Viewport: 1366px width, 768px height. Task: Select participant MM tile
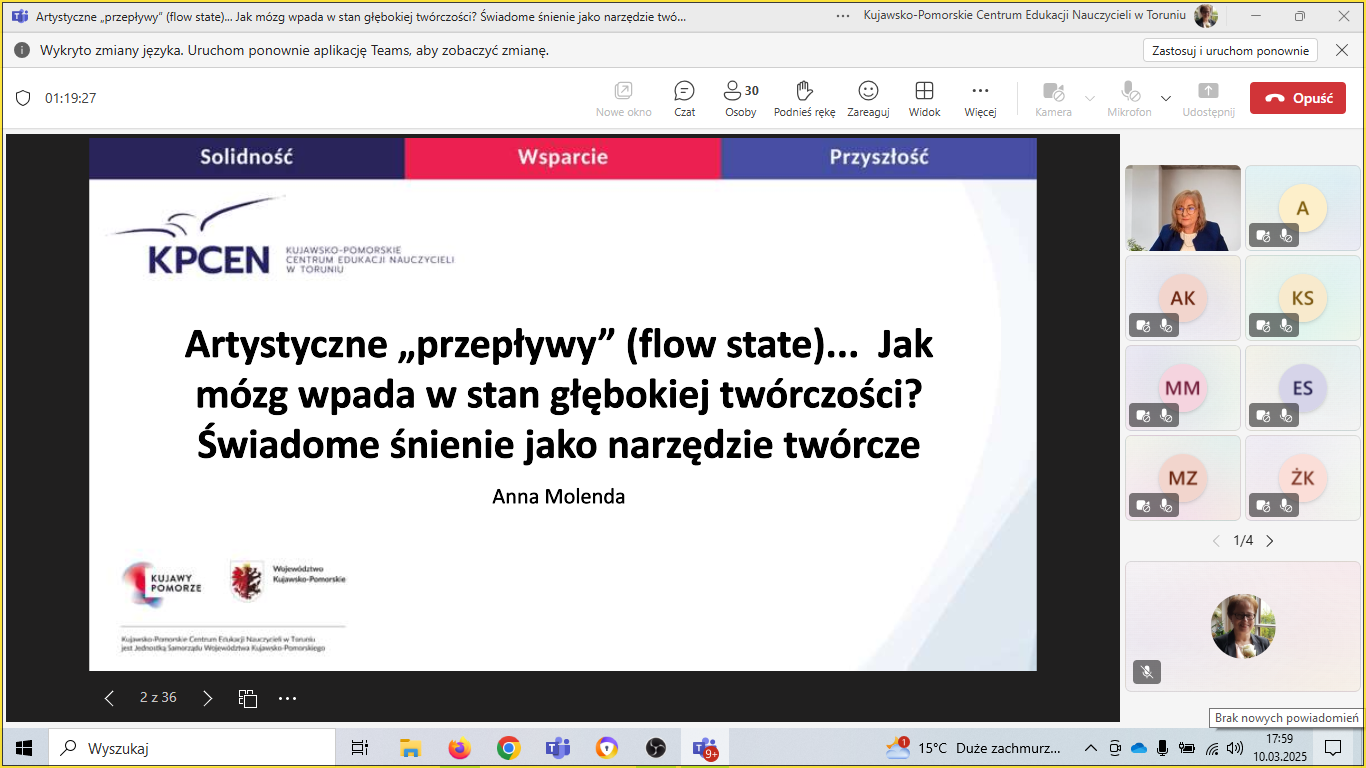pyautogui.click(x=1183, y=388)
